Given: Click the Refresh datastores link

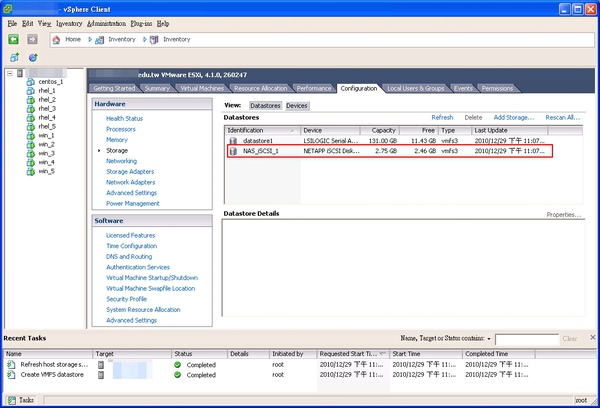Looking at the screenshot, I should (442, 118).
